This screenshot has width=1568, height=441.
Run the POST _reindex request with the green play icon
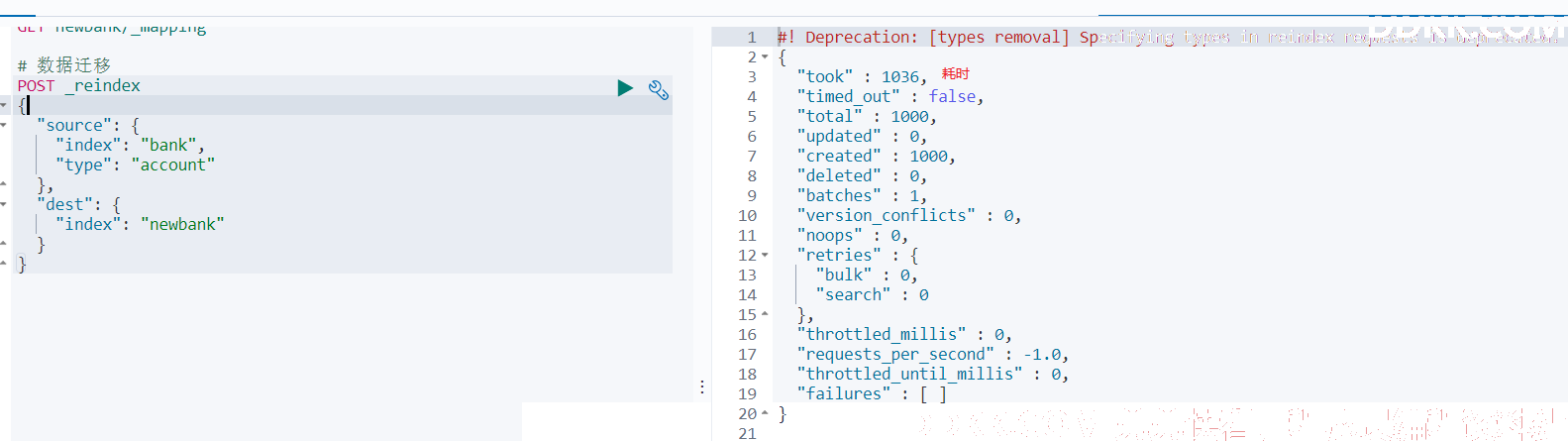[x=625, y=88]
